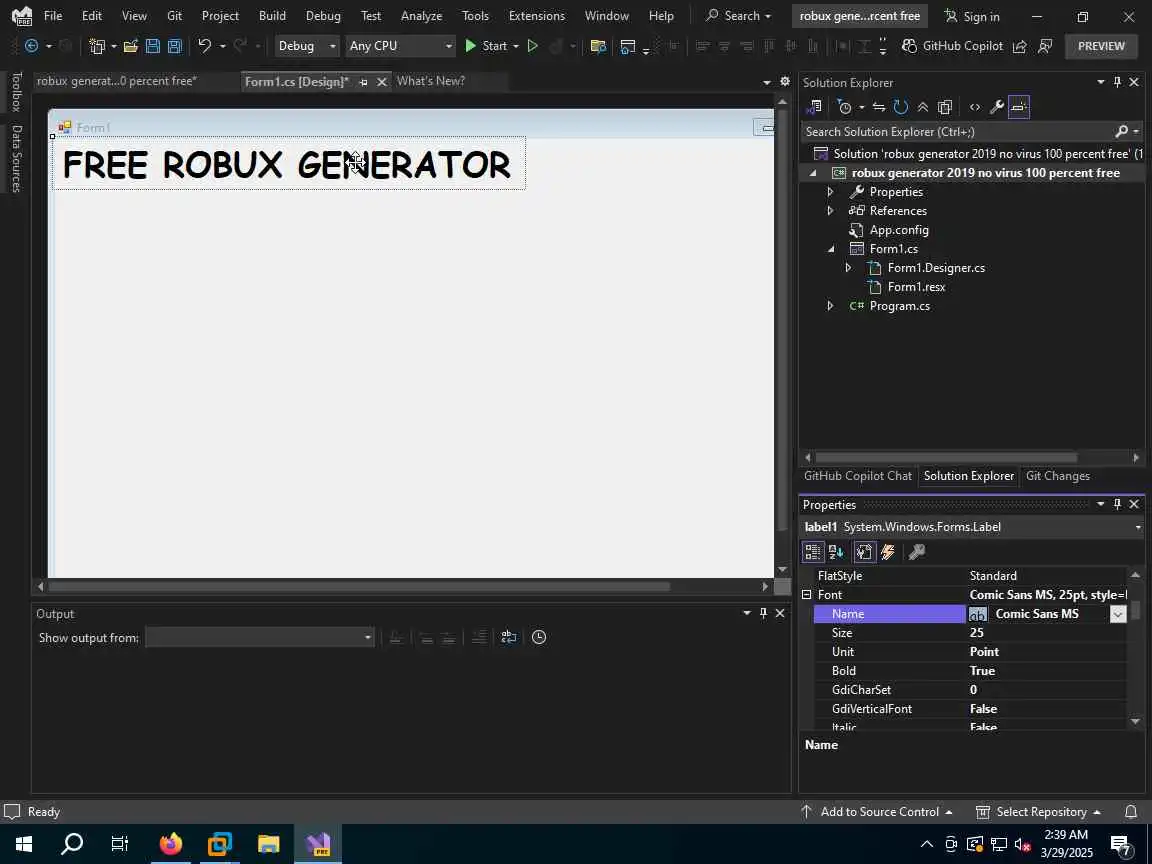The width and height of the screenshot is (1152, 864).
Task: Switch to the GitHub Copilot Chat tab
Action: click(857, 476)
